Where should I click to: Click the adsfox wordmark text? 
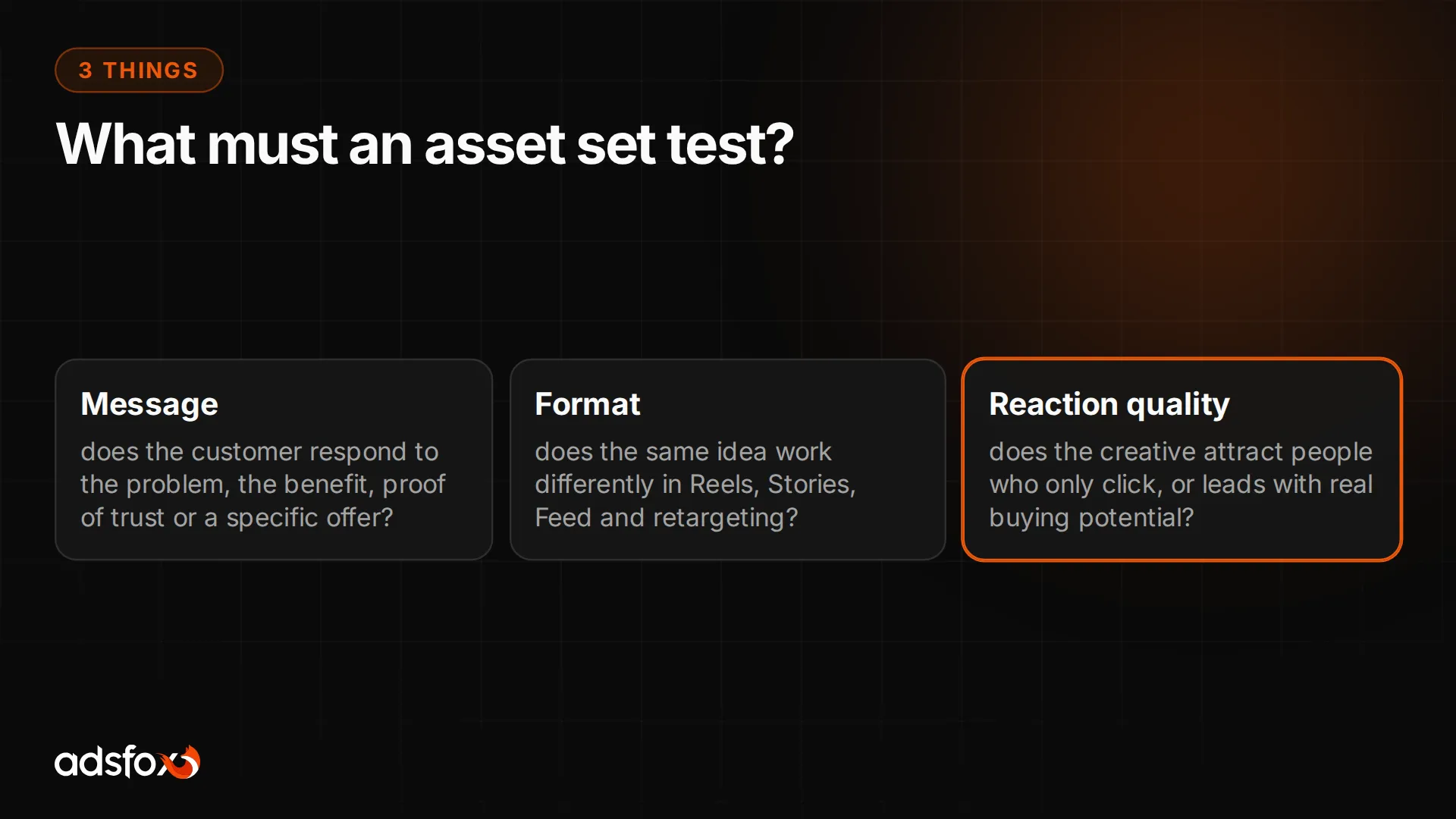pos(111,761)
